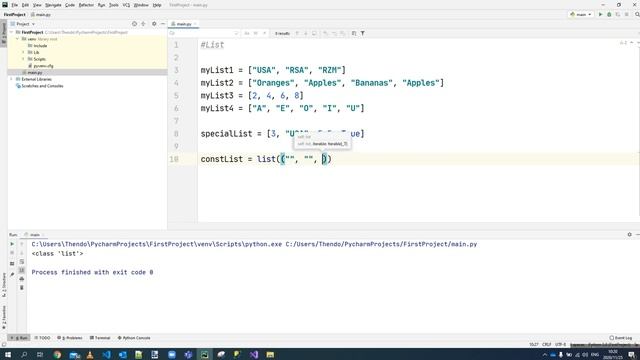Expand the Lib folder
The height and width of the screenshot is (360, 640).
coord(23,53)
